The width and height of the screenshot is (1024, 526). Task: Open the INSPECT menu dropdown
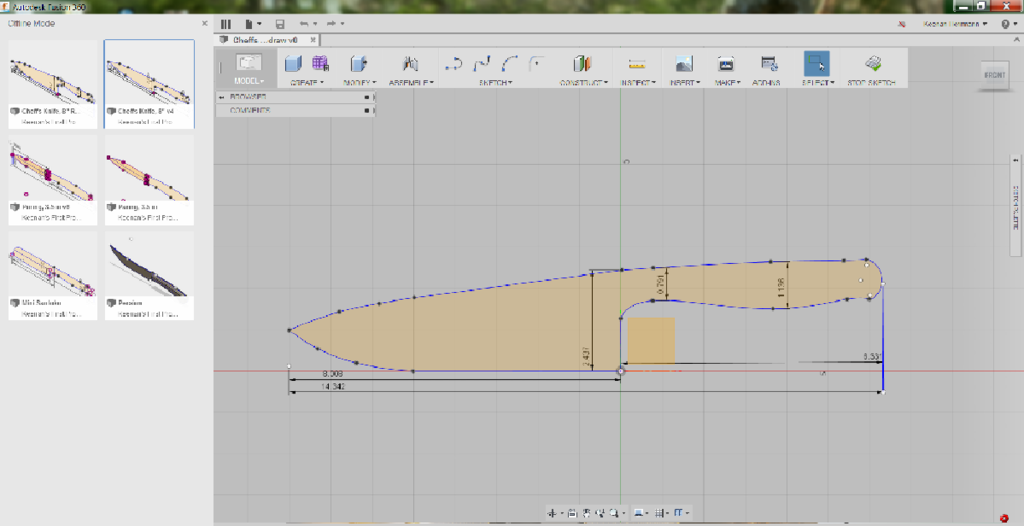637,82
